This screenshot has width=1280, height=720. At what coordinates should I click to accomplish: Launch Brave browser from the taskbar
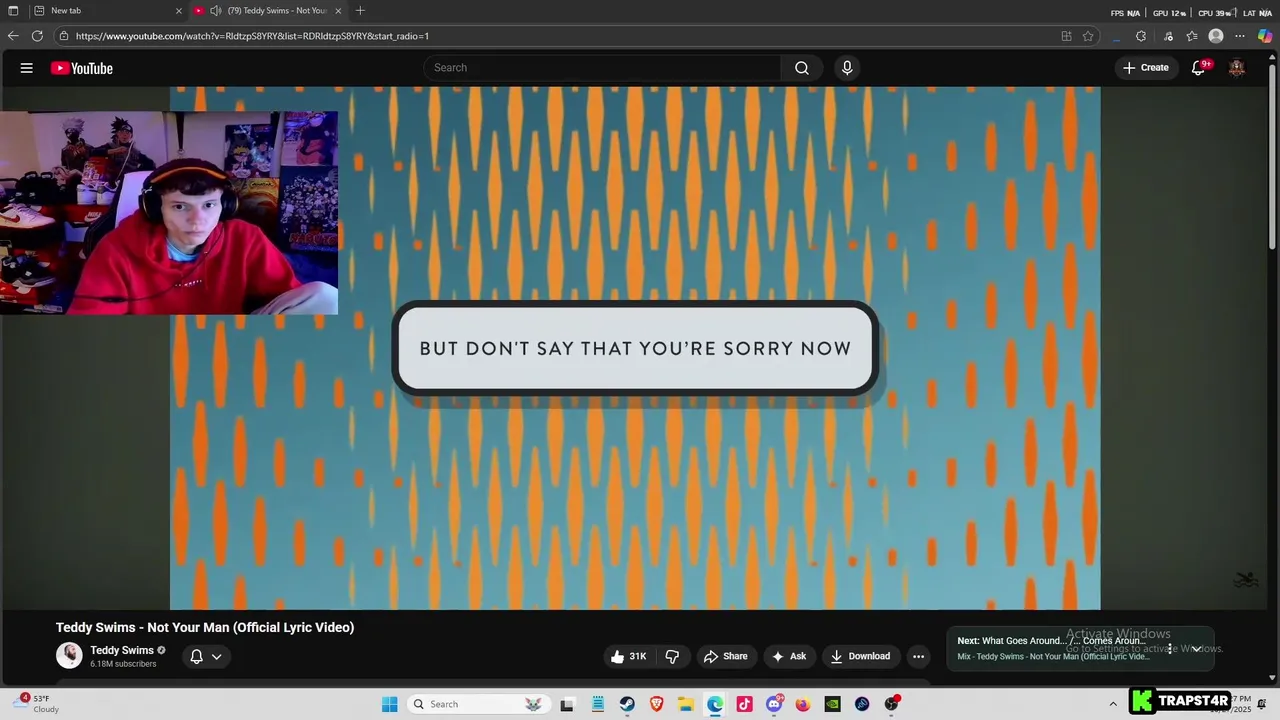(656, 704)
